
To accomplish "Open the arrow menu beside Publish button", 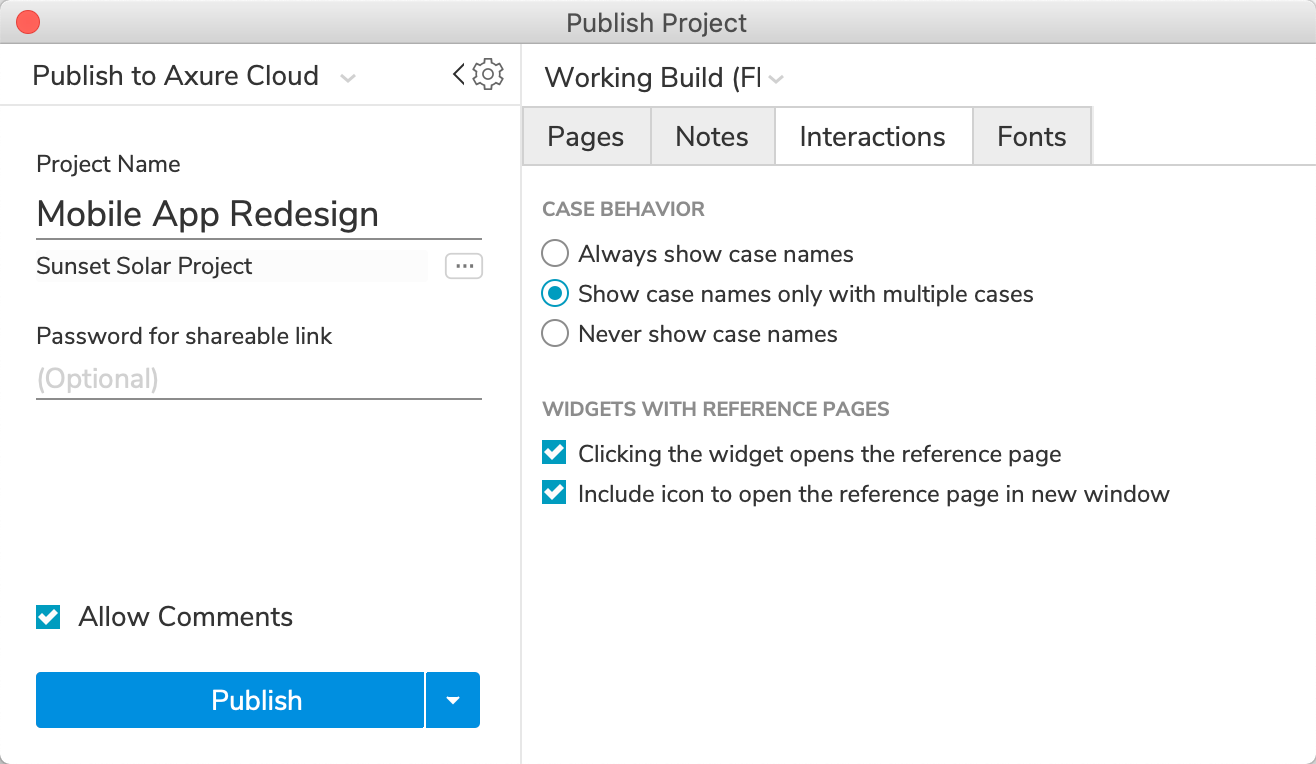I will 453,700.
